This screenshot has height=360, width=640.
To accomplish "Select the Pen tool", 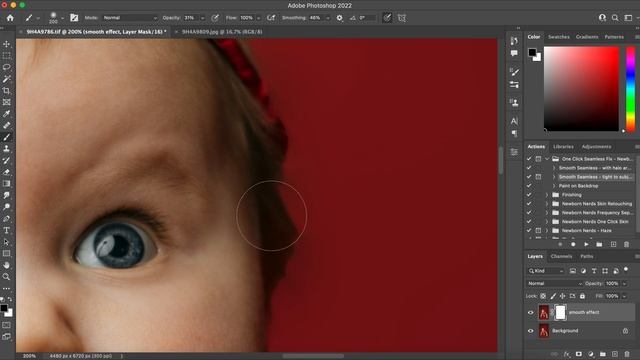I will pos(7,219).
